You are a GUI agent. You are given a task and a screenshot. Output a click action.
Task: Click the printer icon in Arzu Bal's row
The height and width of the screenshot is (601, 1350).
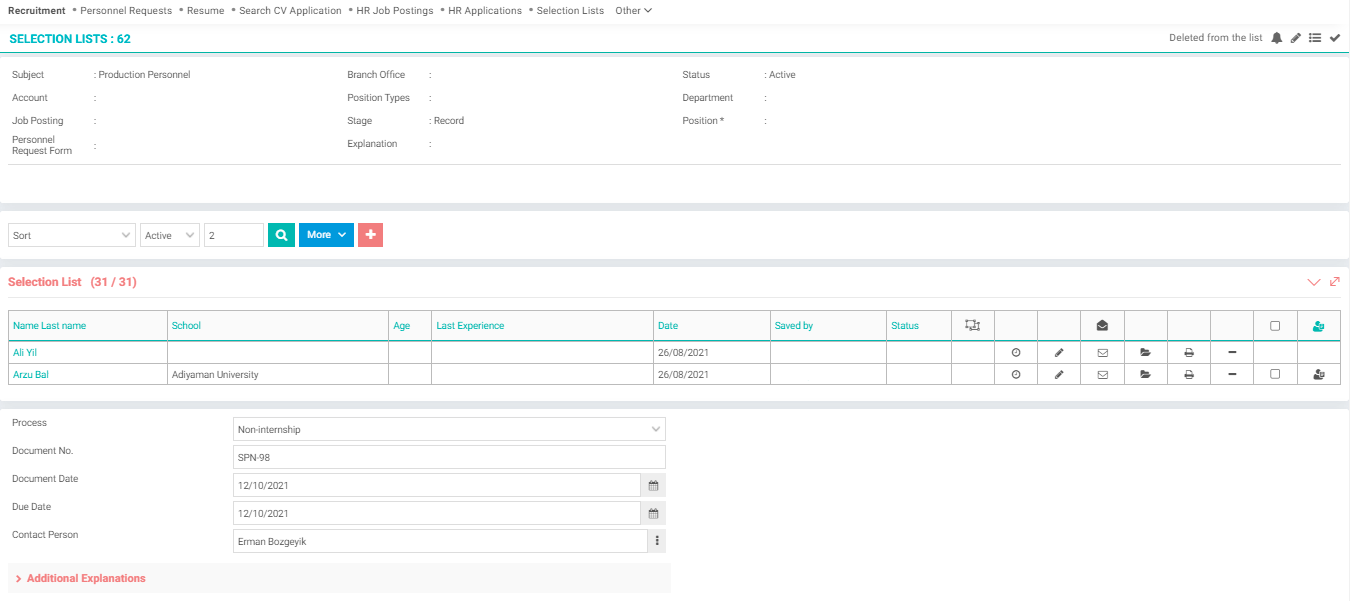[x=1189, y=374]
